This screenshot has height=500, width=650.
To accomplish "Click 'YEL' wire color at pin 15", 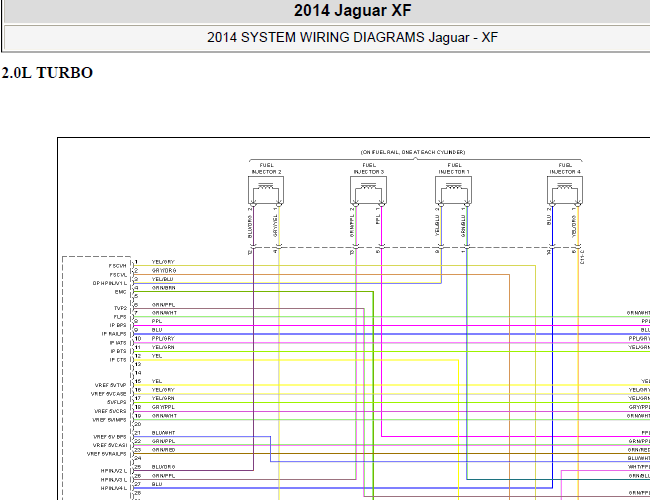I will pos(157,381).
